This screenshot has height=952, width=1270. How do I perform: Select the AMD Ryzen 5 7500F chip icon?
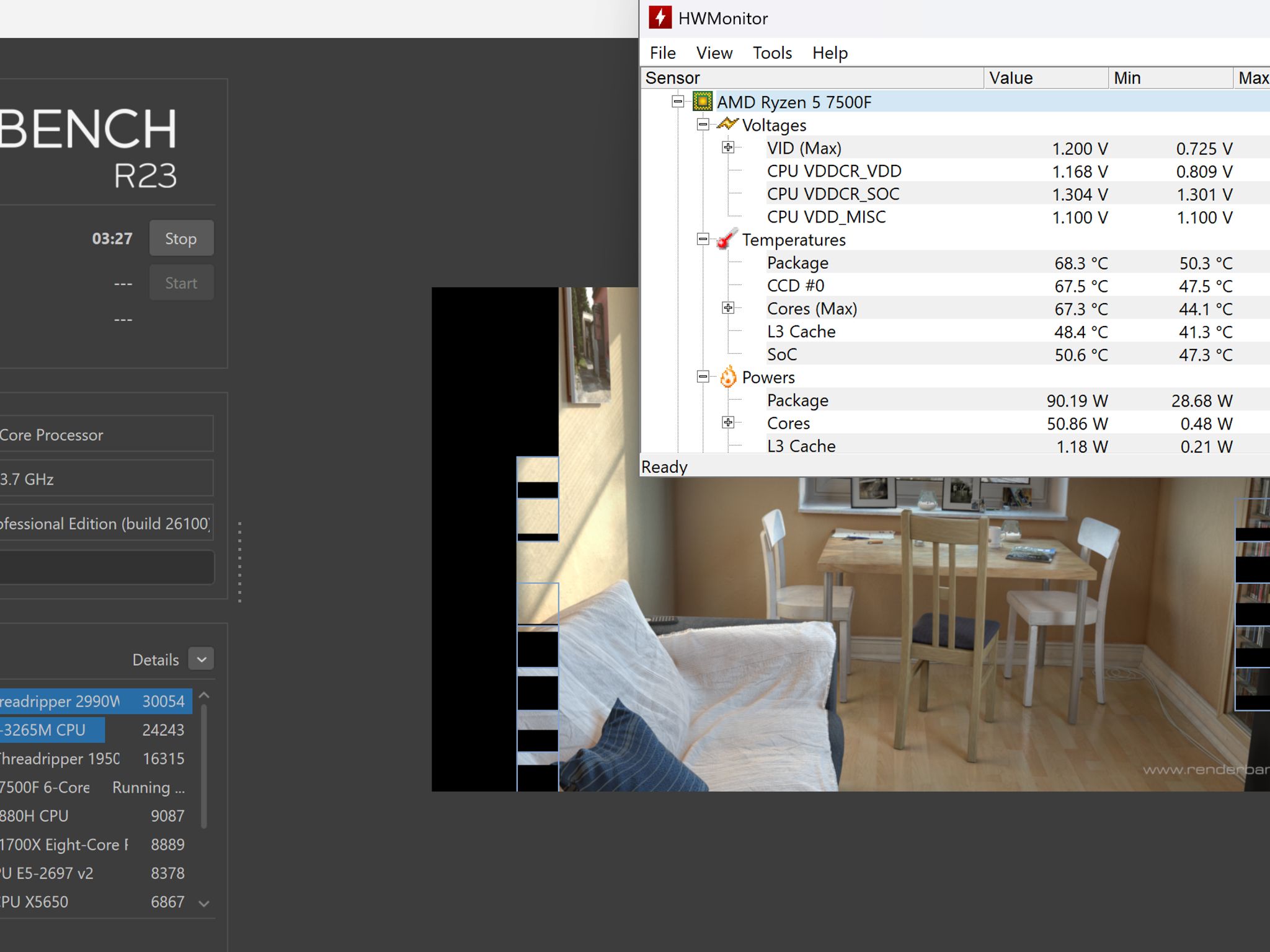point(702,101)
